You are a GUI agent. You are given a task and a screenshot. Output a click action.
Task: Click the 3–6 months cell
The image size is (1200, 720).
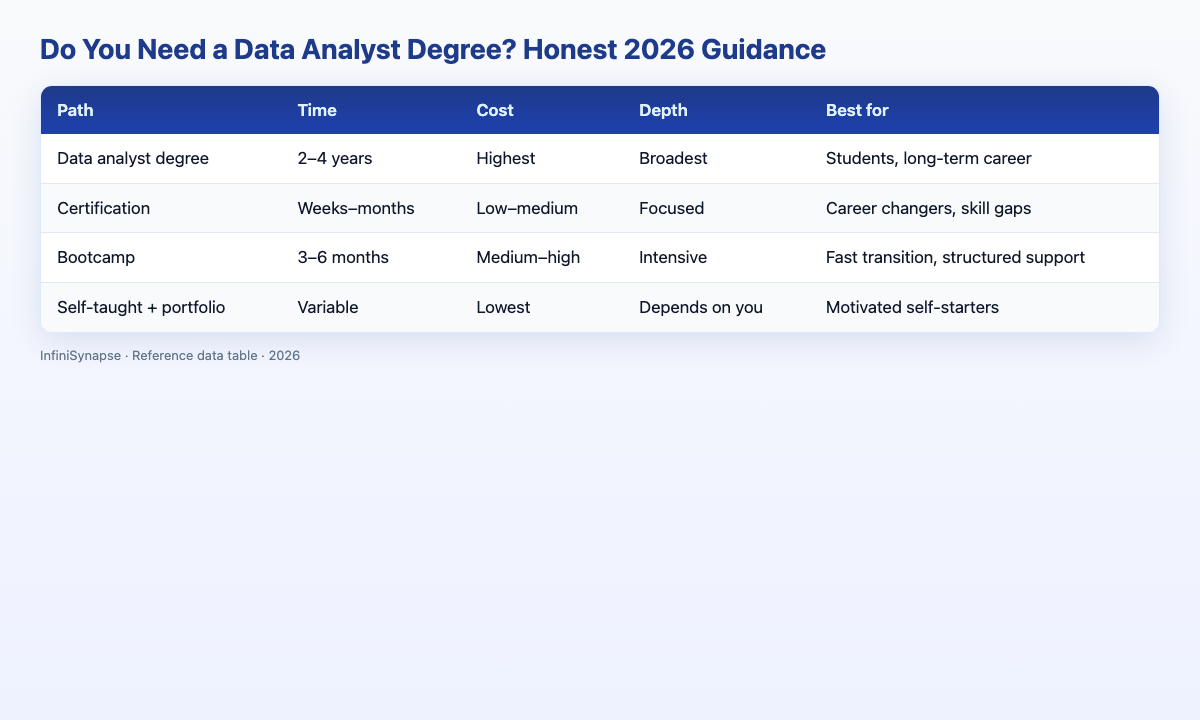(343, 257)
